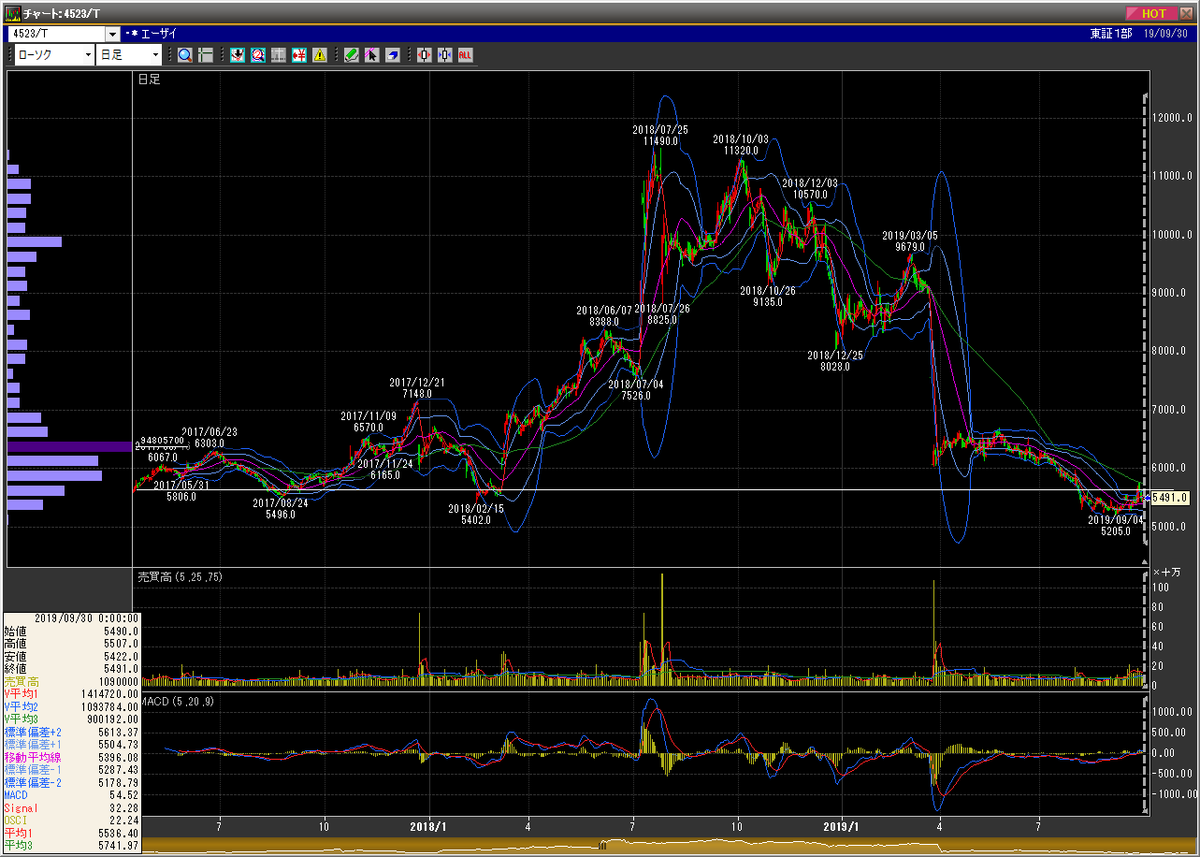Click the 2018/02/15 low label
The height and width of the screenshot is (857, 1200).
(476, 514)
